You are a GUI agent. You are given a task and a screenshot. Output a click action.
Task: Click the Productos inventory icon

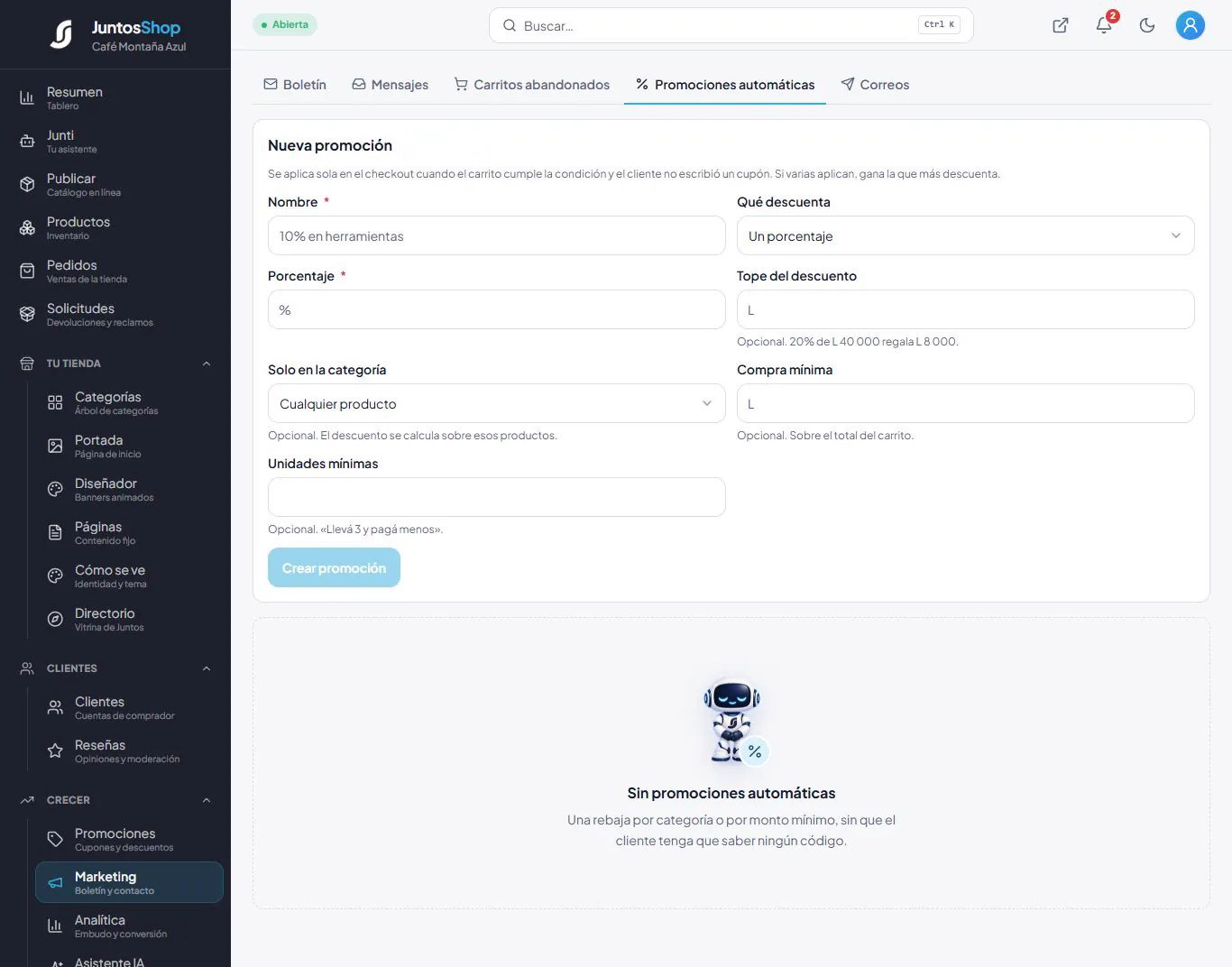click(x=27, y=227)
